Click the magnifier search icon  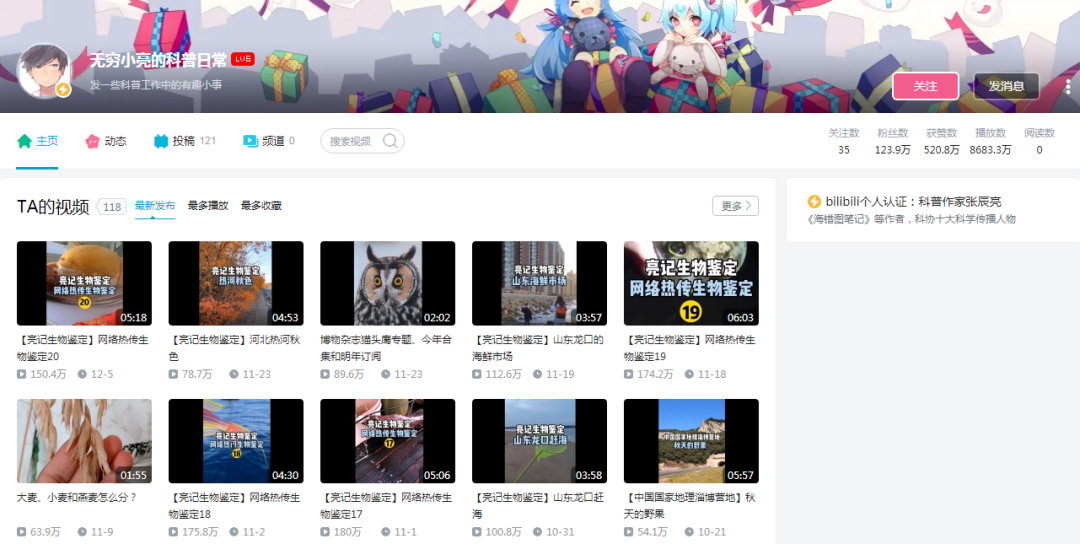tap(390, 141)
